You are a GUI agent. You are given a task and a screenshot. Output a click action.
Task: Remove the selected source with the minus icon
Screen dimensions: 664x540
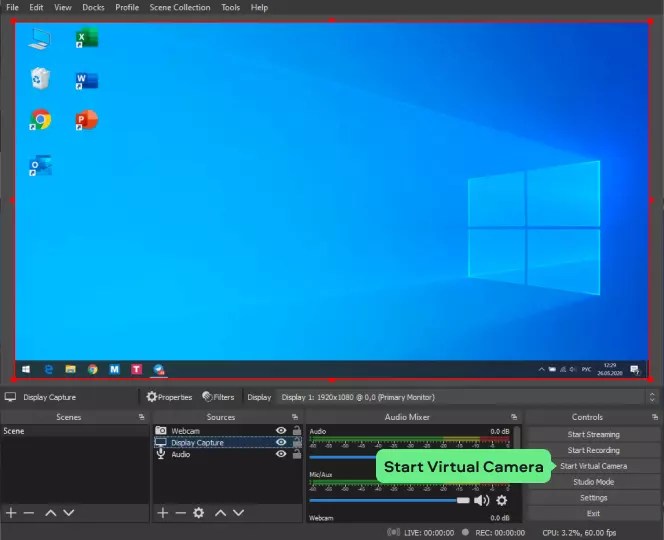[180, 513]
